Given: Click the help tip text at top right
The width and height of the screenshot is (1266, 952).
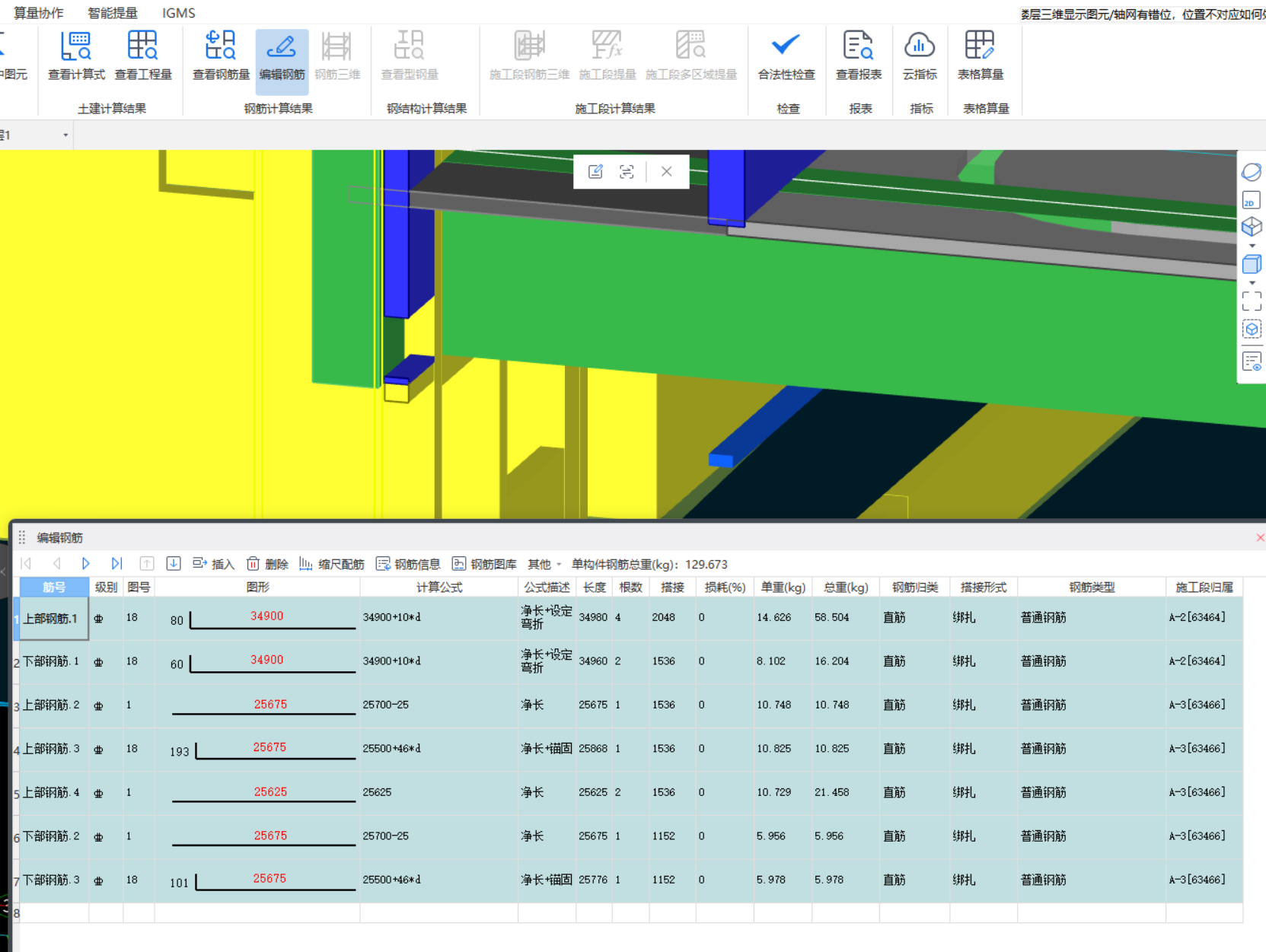Looking at the screenshot, I should [x=1143, y=14].
